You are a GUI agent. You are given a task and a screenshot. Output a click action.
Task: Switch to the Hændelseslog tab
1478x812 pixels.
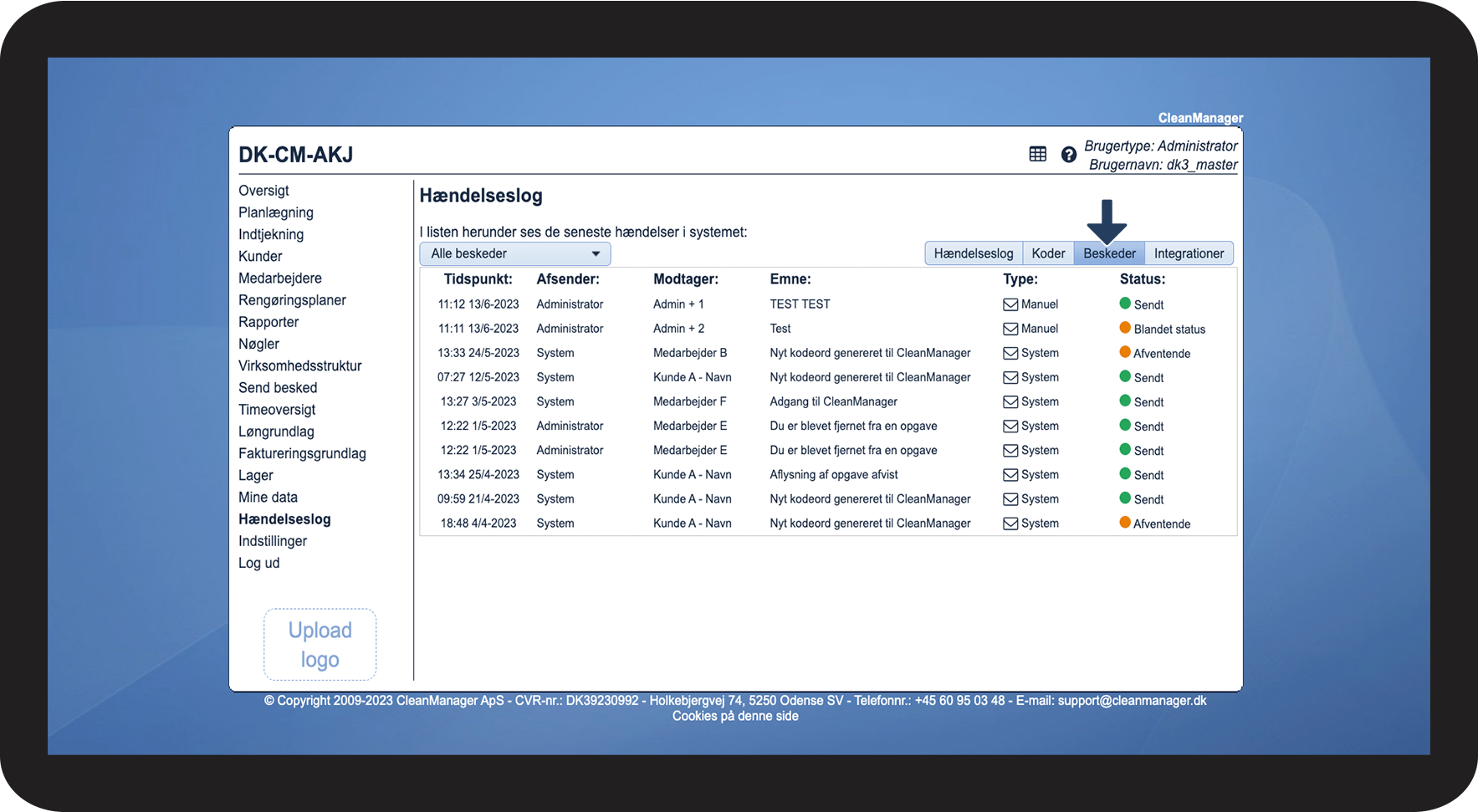[x=973, y=253]
